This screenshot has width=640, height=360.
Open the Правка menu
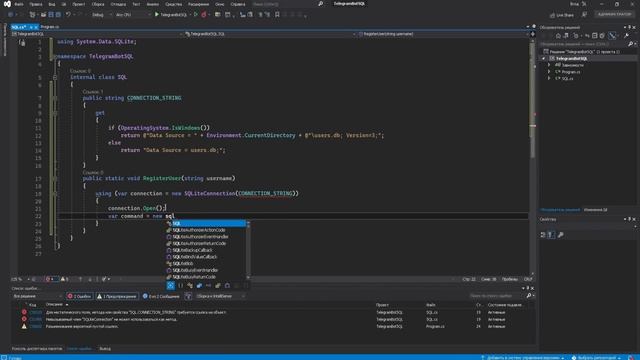coord(36,4)
